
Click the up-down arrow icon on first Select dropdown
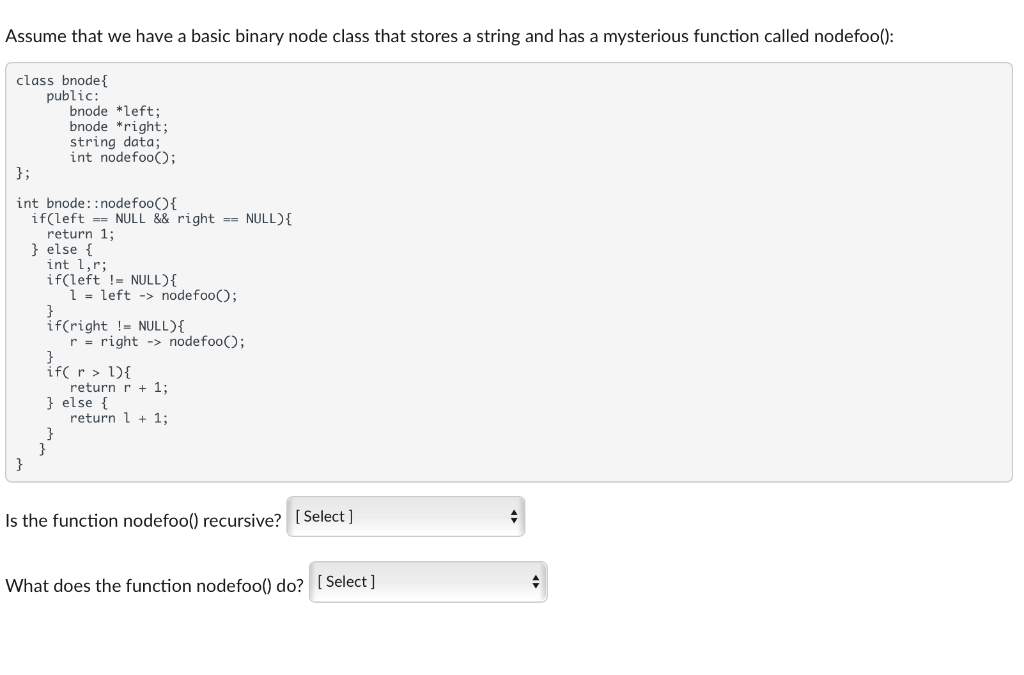513,516
